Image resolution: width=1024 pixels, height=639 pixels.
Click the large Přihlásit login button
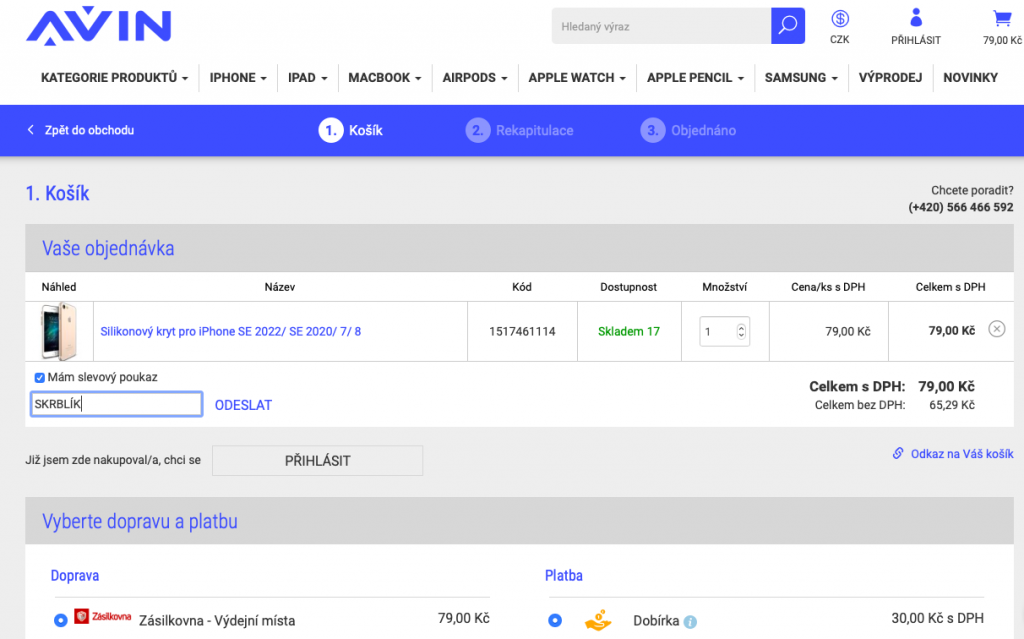coord(317,461)
